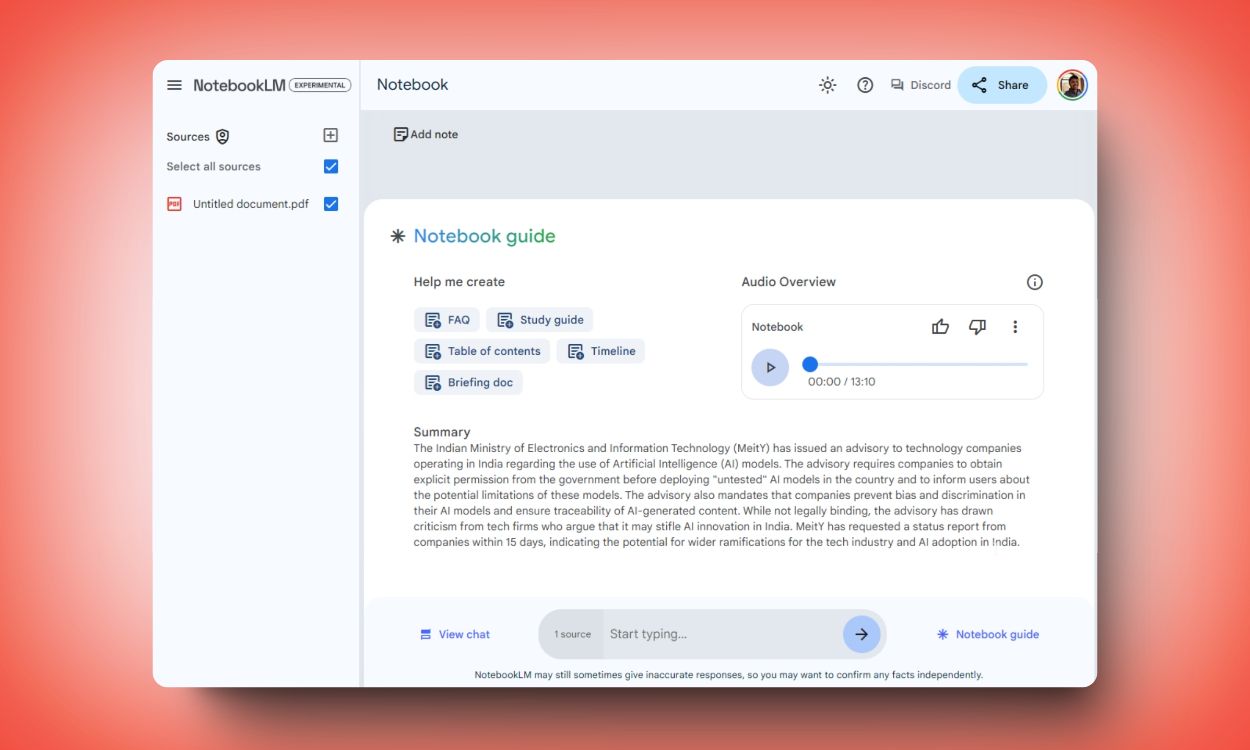Share the notebook

point(1001,85)
